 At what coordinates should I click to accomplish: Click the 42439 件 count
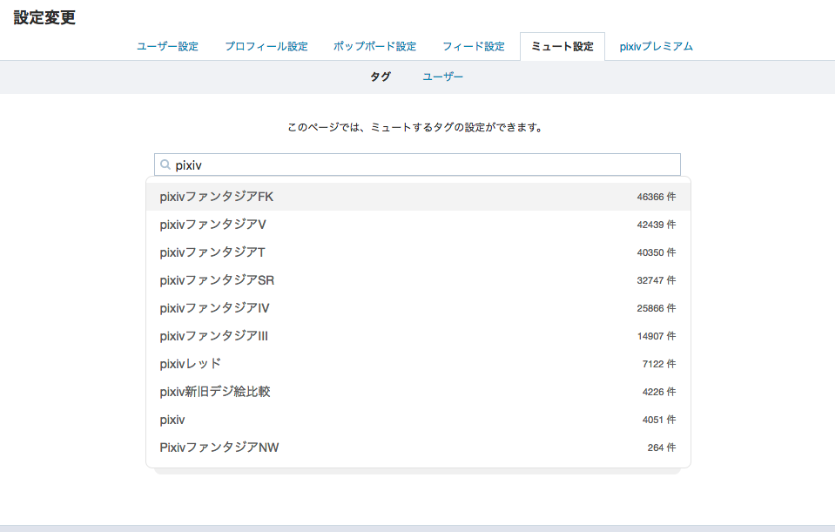[x=656, y=225]
